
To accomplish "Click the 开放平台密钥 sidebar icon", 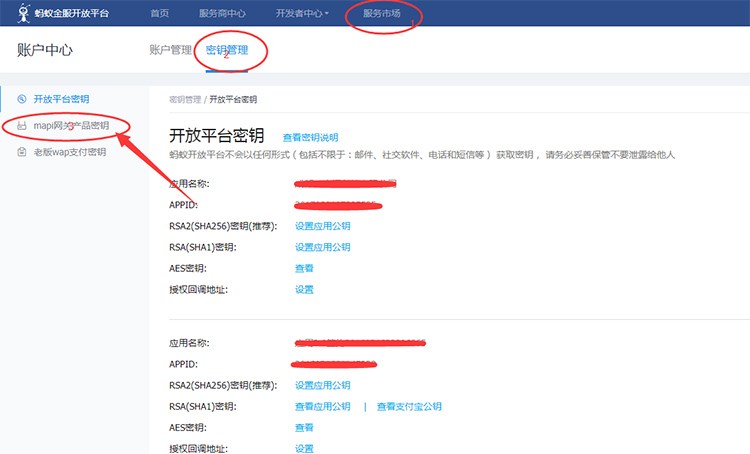I will (22, 99).
